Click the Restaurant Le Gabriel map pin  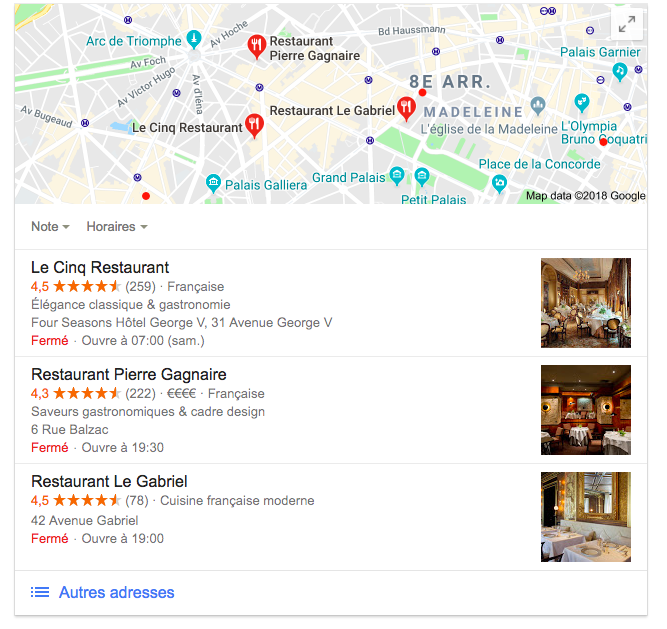point(406,108)
